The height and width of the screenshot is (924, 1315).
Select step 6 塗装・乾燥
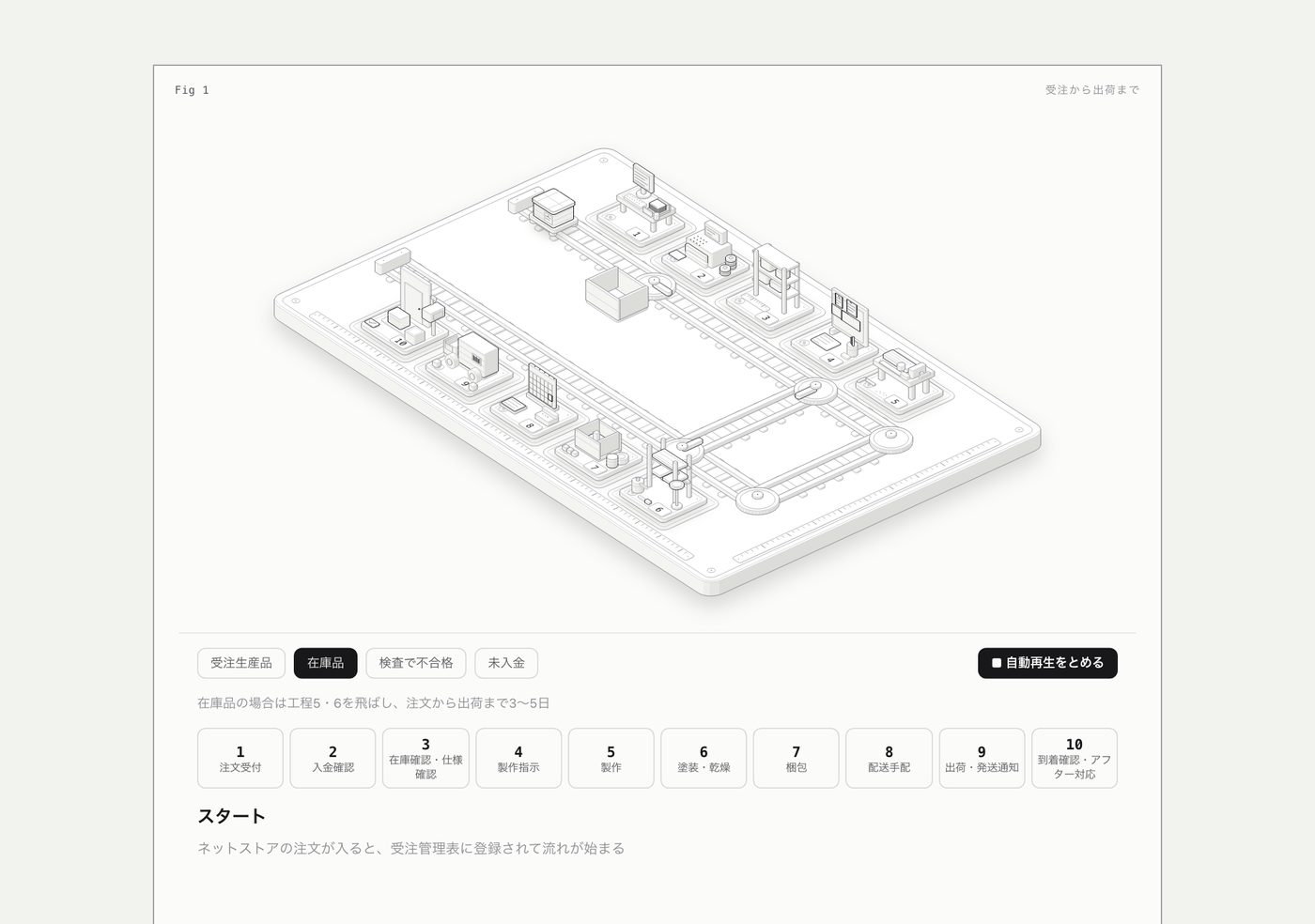(704, 758)
